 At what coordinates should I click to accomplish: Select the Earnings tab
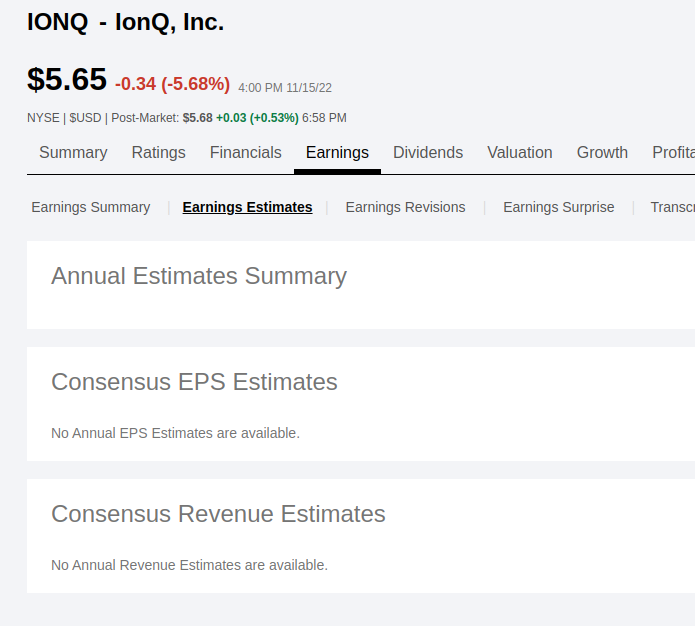click(337, 153)
